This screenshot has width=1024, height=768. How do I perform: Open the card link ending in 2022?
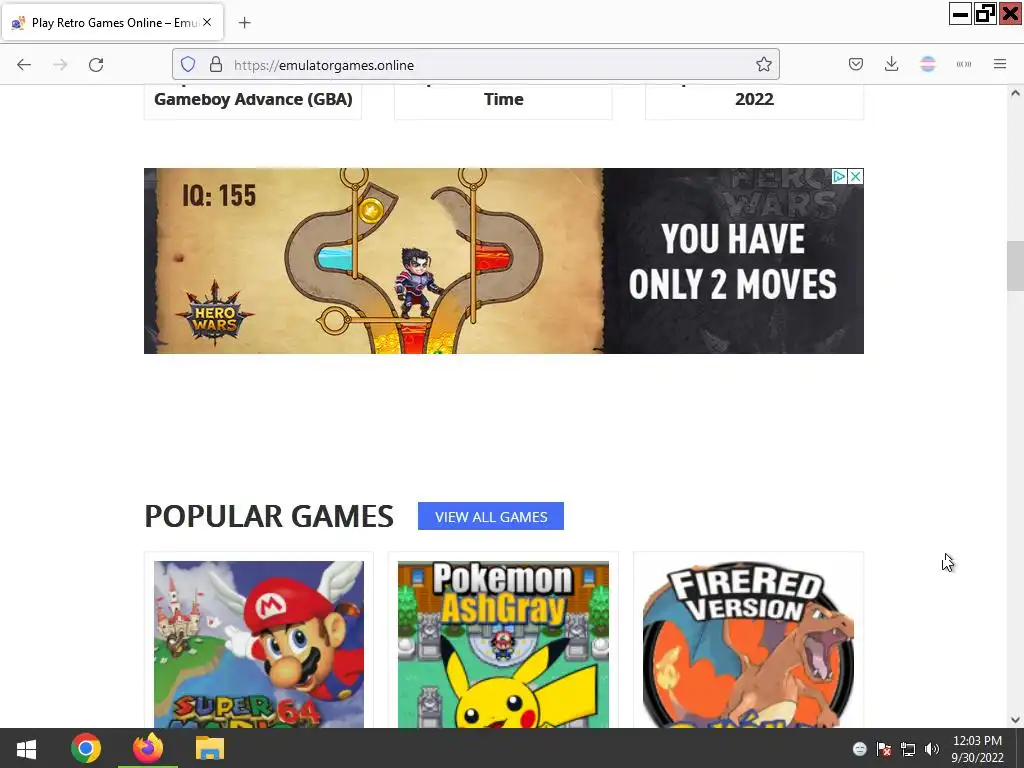754,101
